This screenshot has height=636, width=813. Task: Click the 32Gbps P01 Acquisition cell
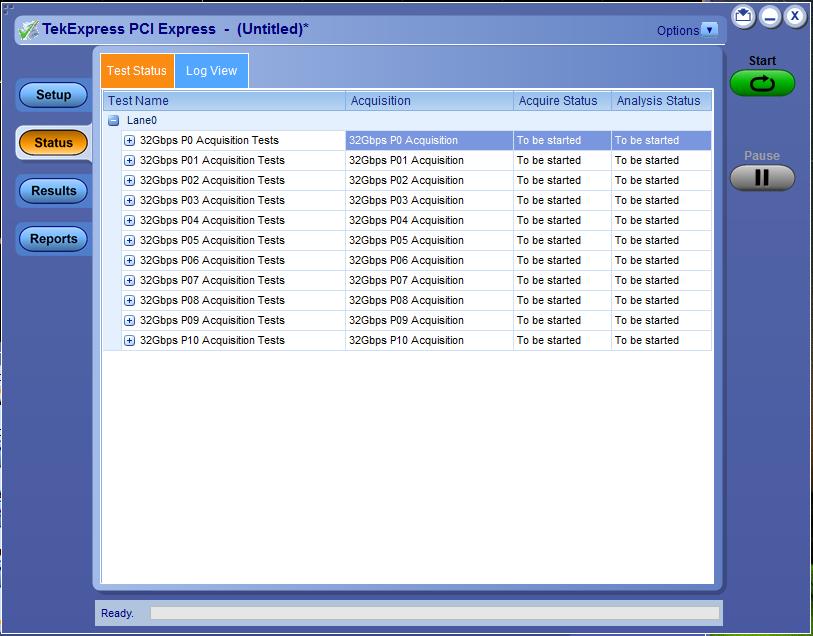(429, 161)
